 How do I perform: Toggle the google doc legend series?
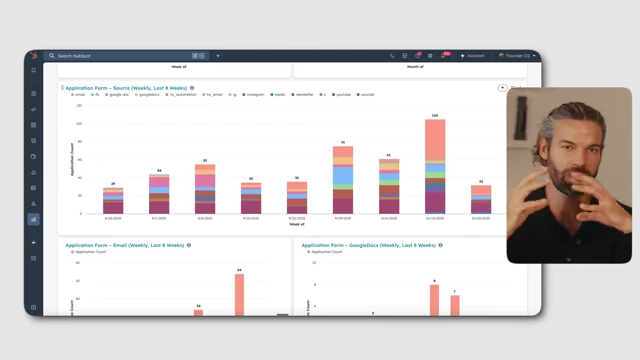(117, 95)
